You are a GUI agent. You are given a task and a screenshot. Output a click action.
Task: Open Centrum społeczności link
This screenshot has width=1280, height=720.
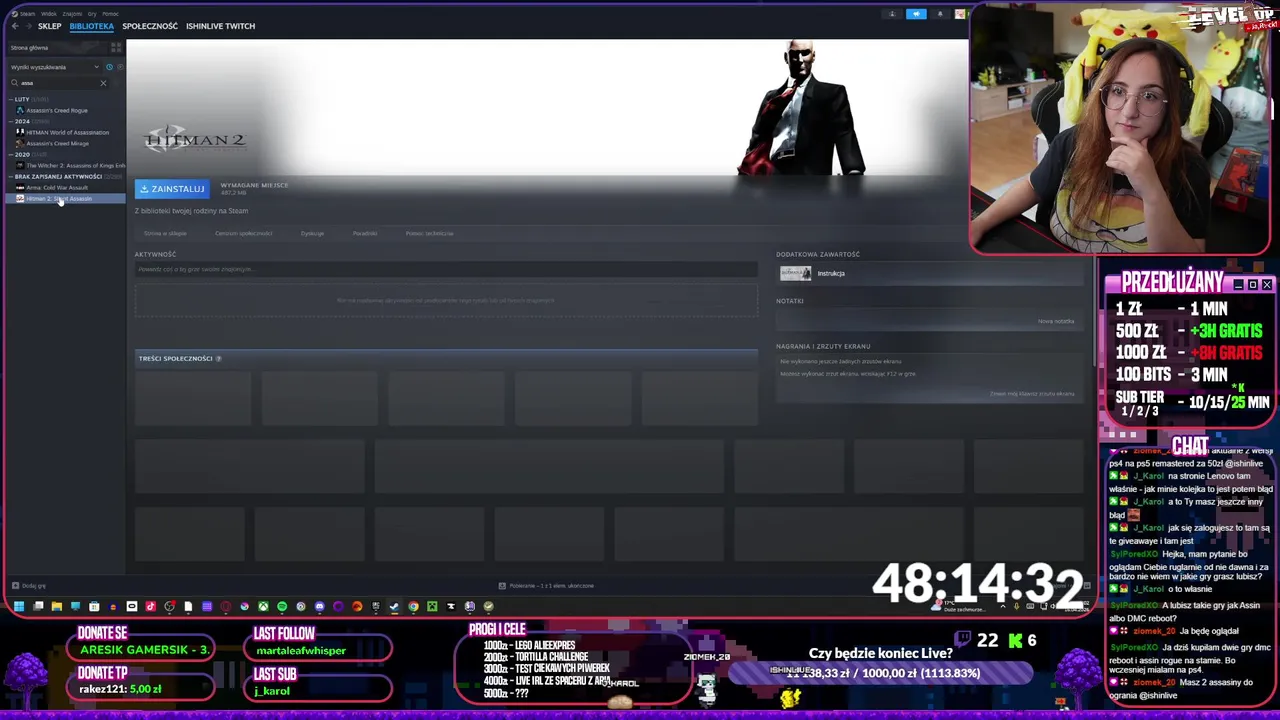point(243,233)
